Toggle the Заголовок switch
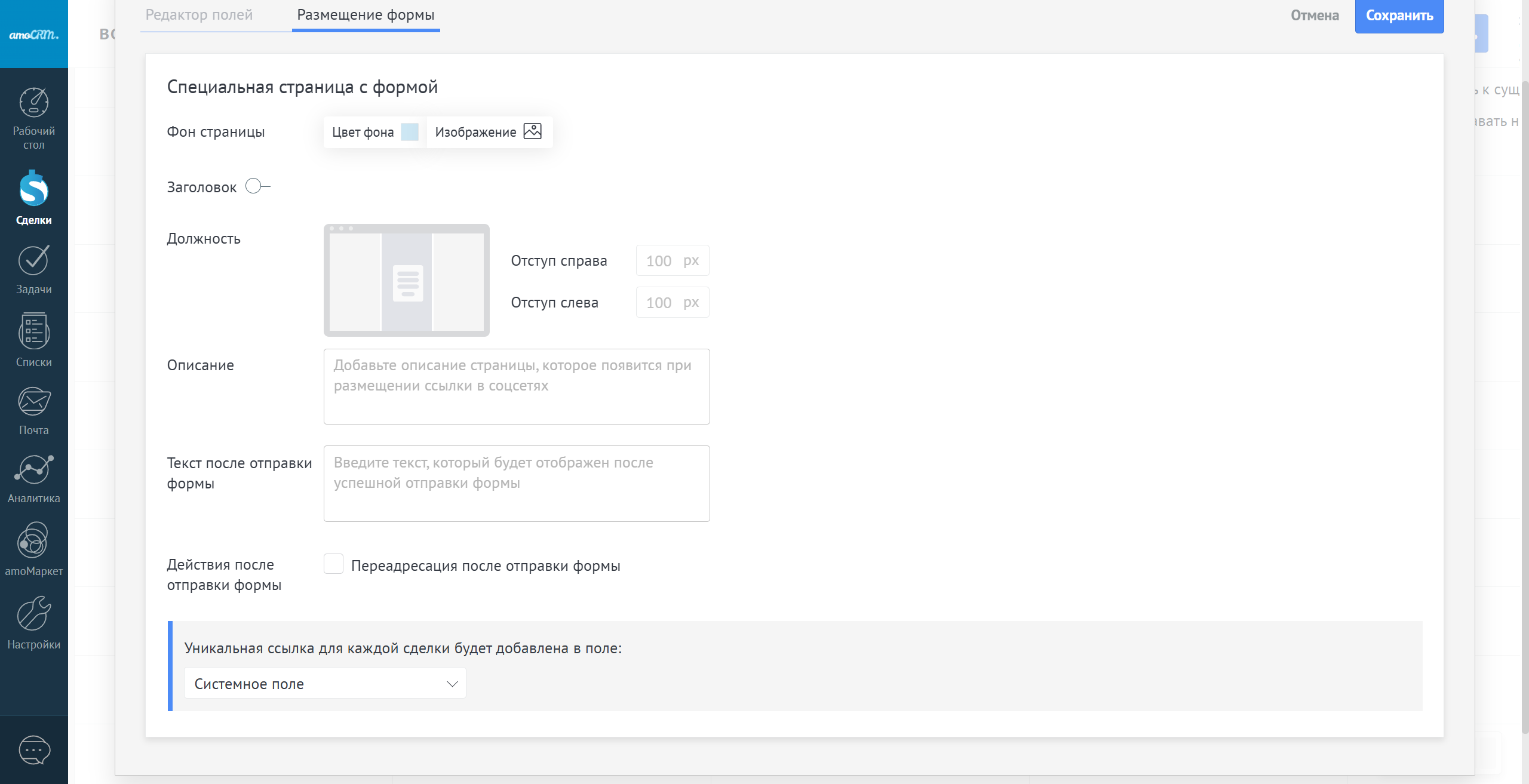 click(257, 186)
